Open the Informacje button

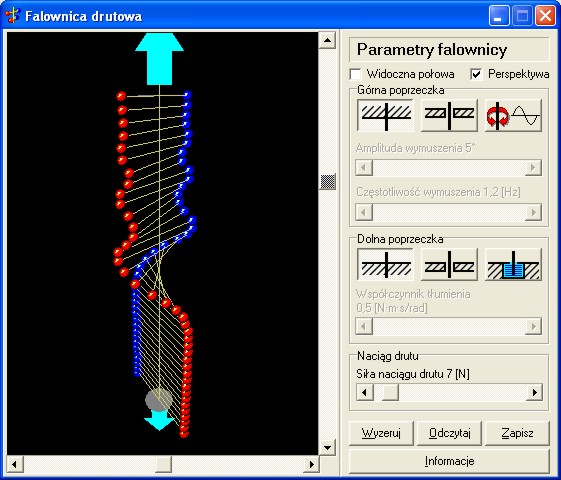[449, 461]
